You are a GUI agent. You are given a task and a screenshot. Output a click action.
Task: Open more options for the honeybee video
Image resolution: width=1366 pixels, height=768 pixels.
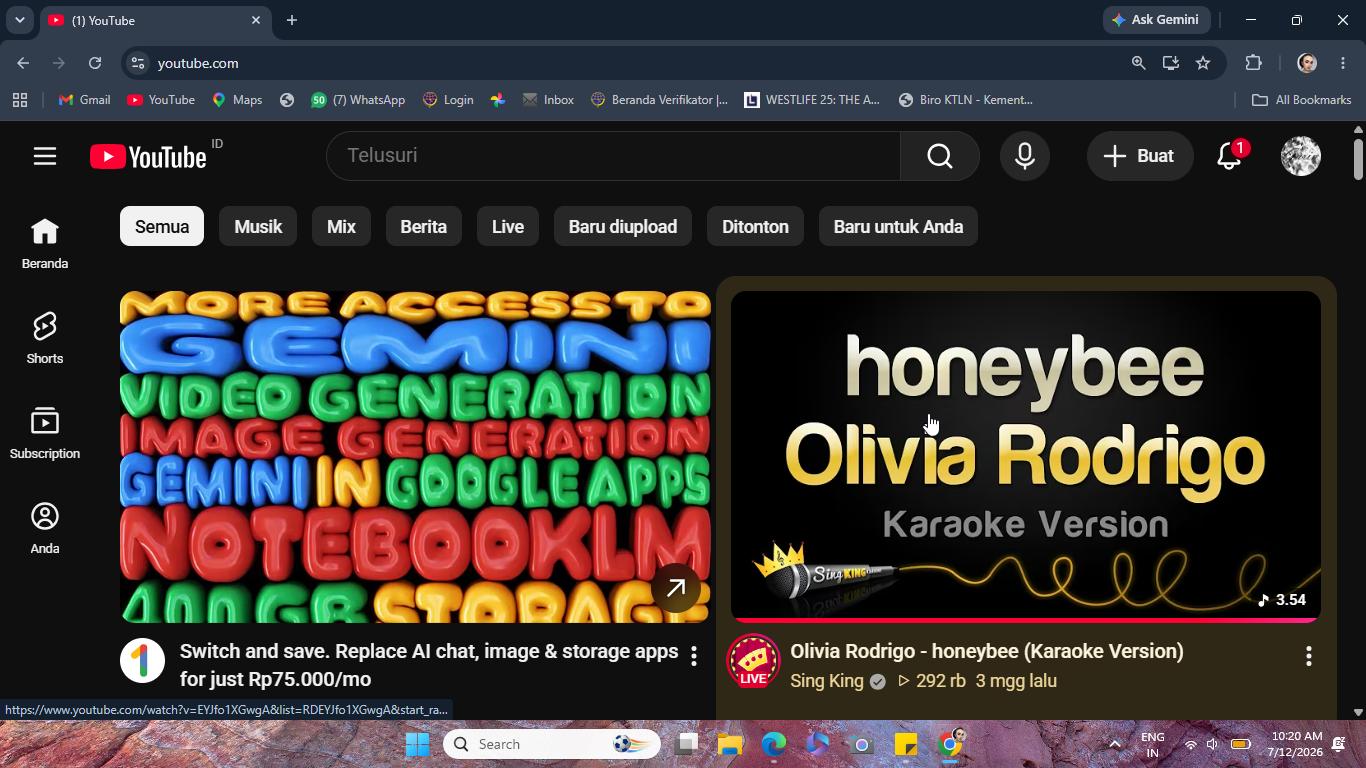point(1308,656)
